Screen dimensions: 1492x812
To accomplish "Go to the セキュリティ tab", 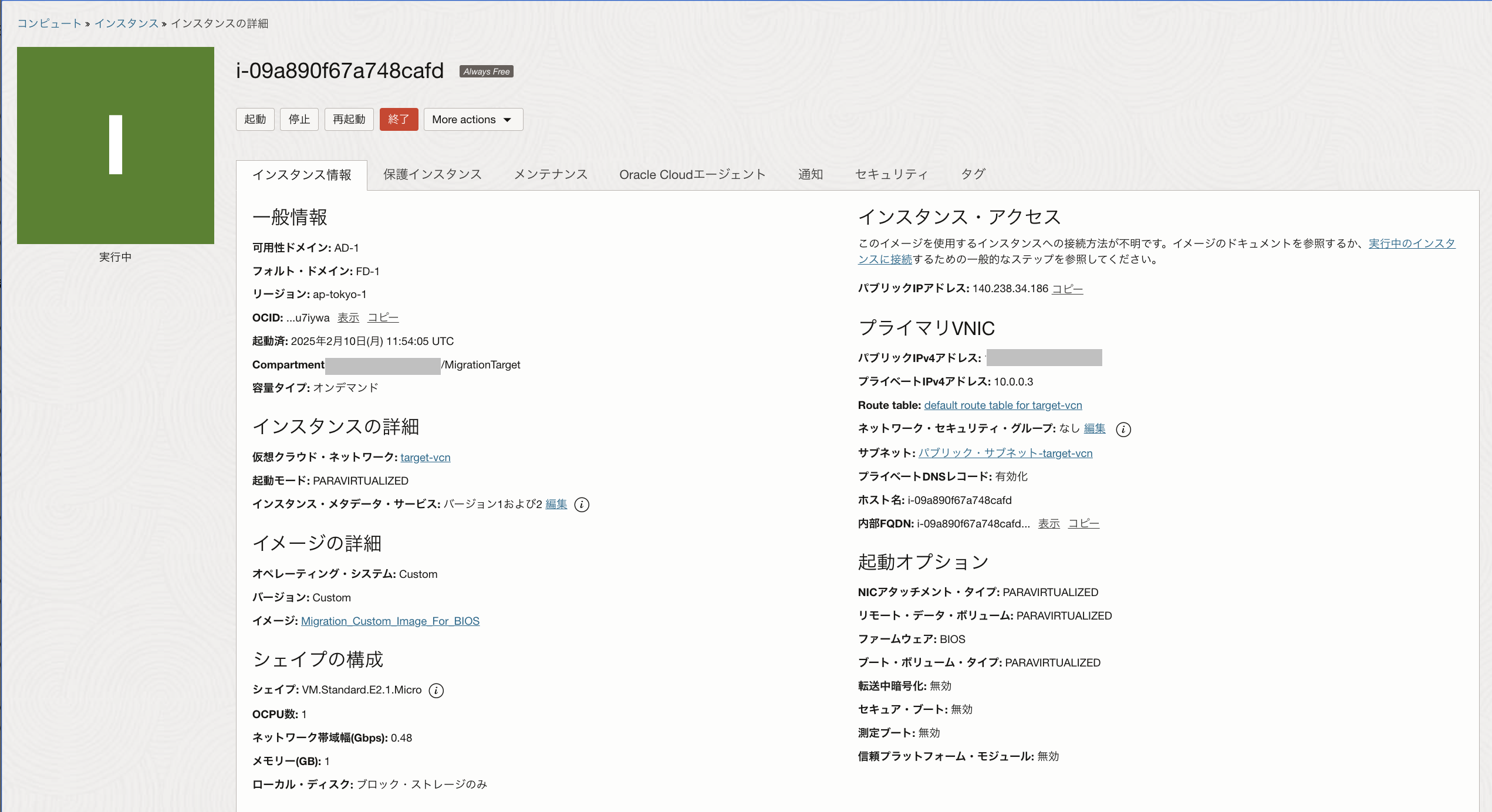I will point(891,174).
